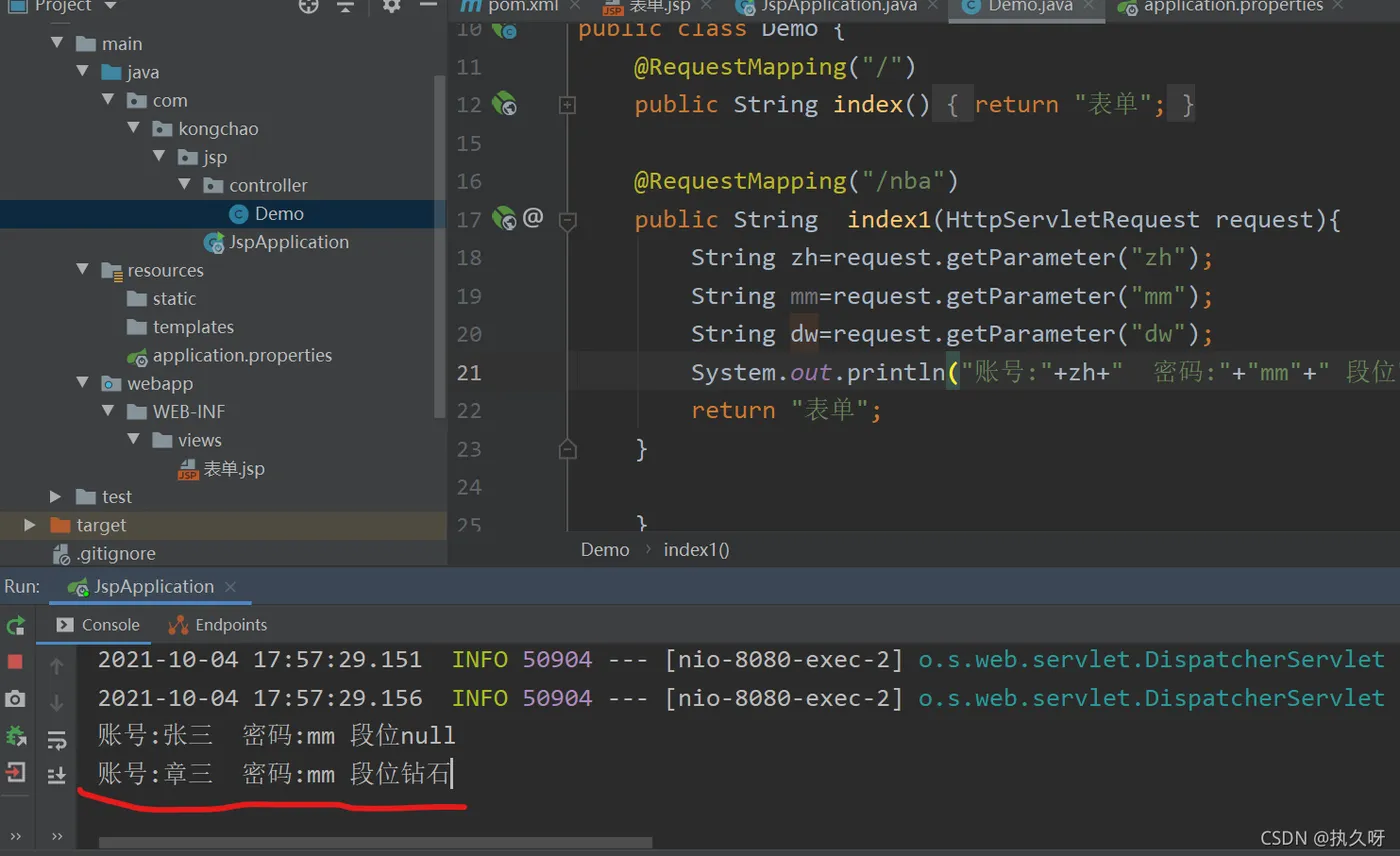Click the Collapse All icon in Project panel
This screenshot has height=856, width=1400.
[x=346, y=6]
